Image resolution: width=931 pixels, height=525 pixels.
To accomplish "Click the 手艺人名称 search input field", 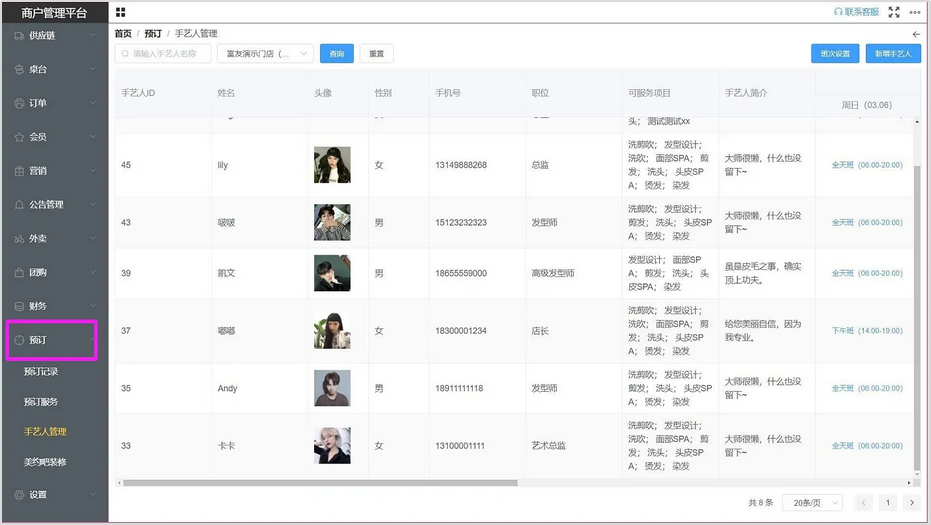I will [x=163, y=54].
